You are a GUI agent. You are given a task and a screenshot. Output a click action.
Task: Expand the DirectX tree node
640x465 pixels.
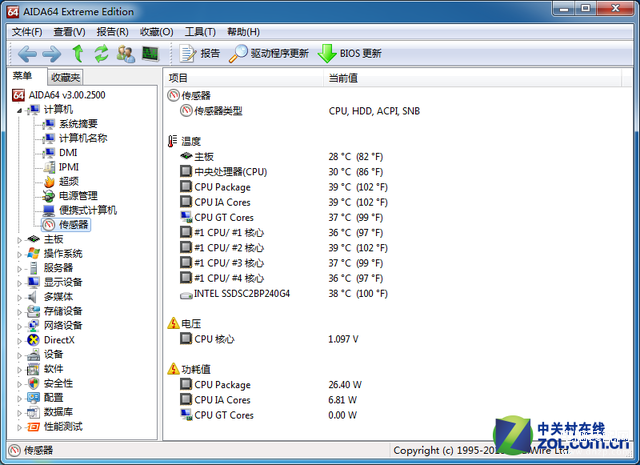(19, 340)
